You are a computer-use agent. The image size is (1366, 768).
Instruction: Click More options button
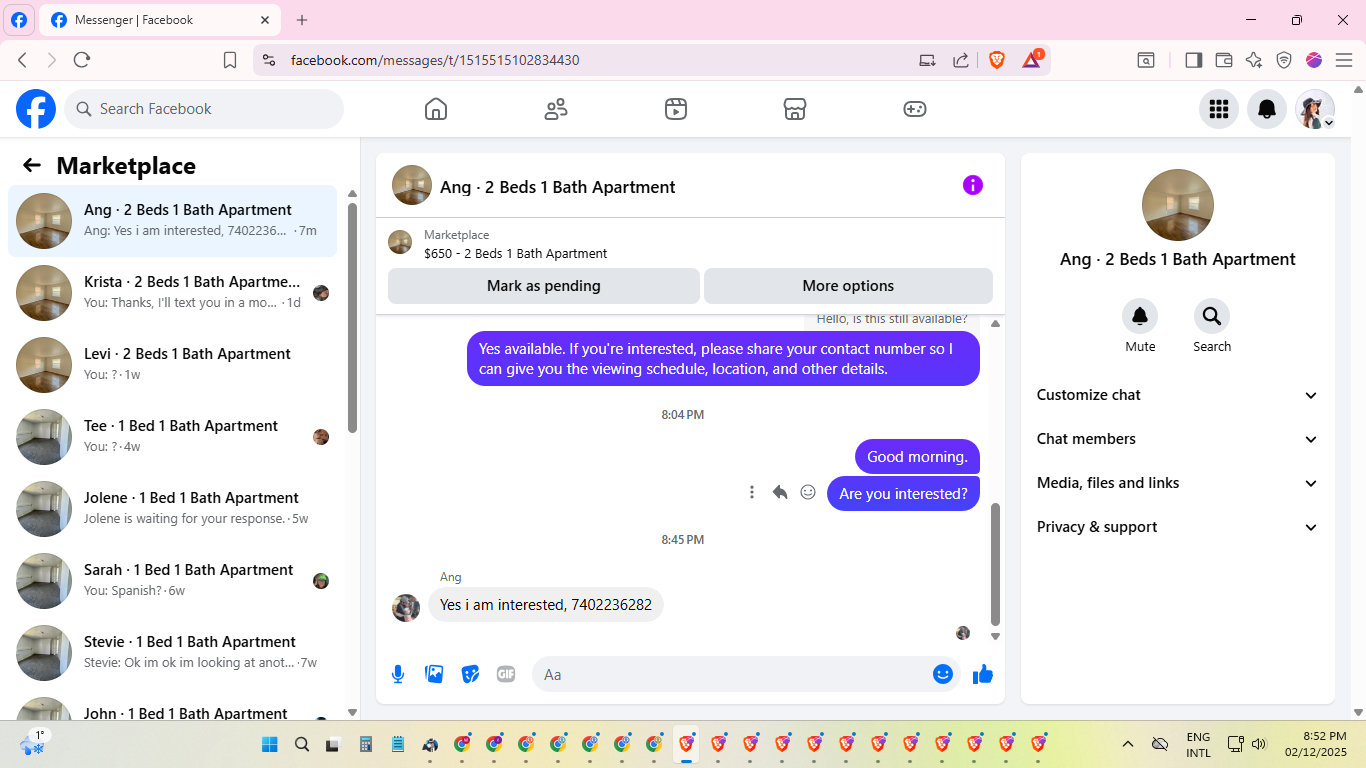[848, 286]
